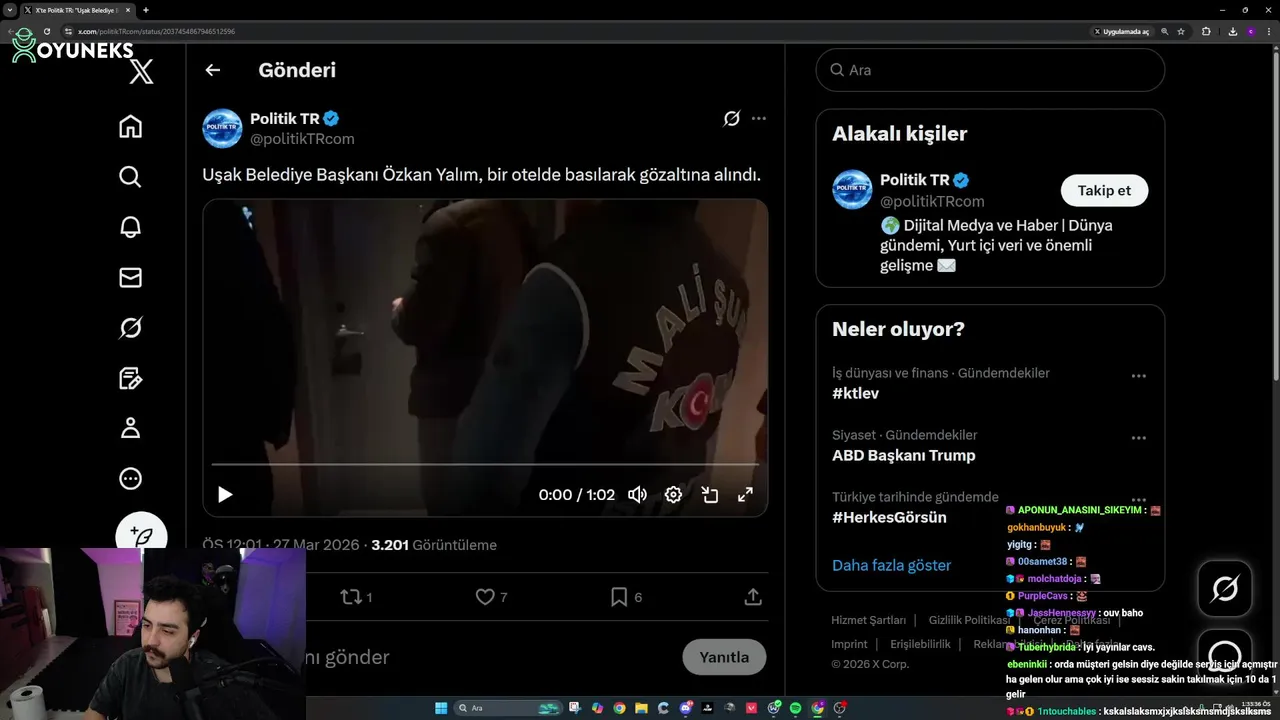The height and width of the screenshot is (720, 1280).
Task: Click the browser address bar URL
Action: pos(156,32)
